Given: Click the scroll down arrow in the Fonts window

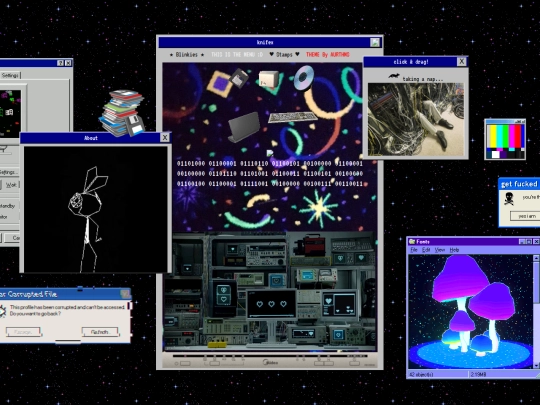Looking at the screenshot, I should click(536, 366).
